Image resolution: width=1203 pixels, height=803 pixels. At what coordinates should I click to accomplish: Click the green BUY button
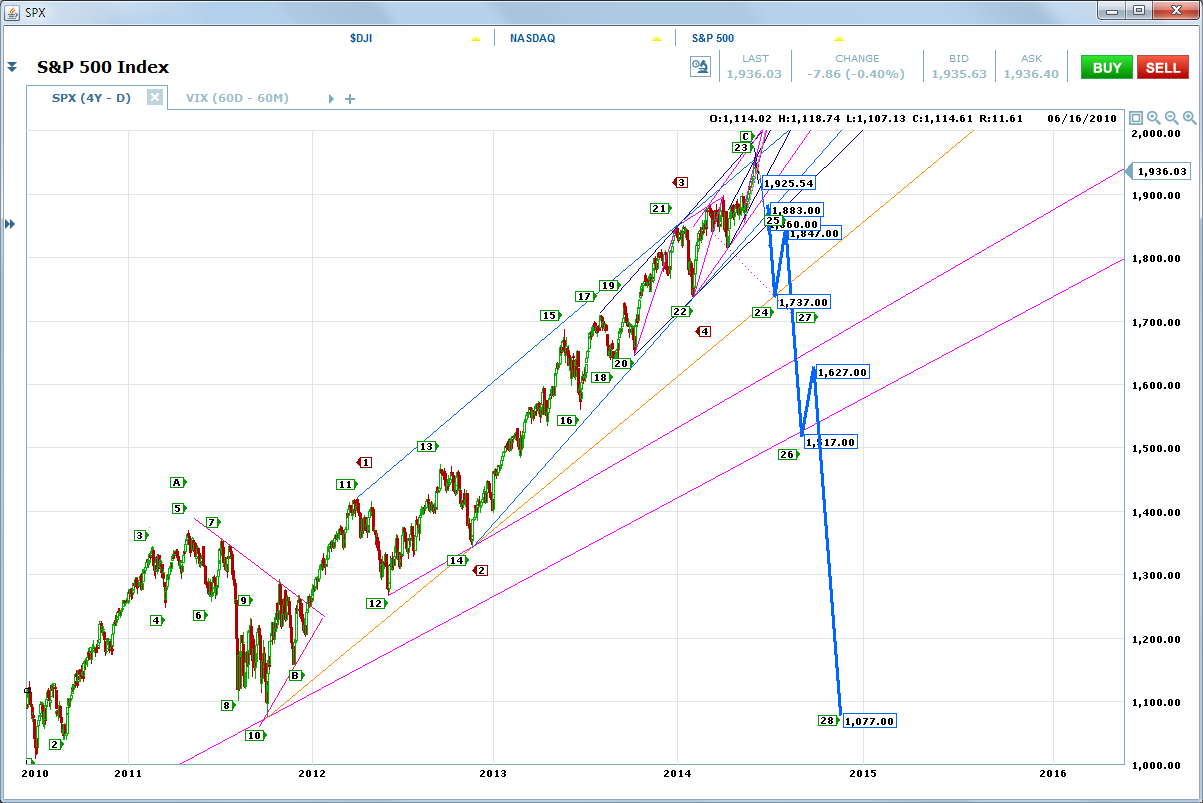click(x=1107, y=68)
